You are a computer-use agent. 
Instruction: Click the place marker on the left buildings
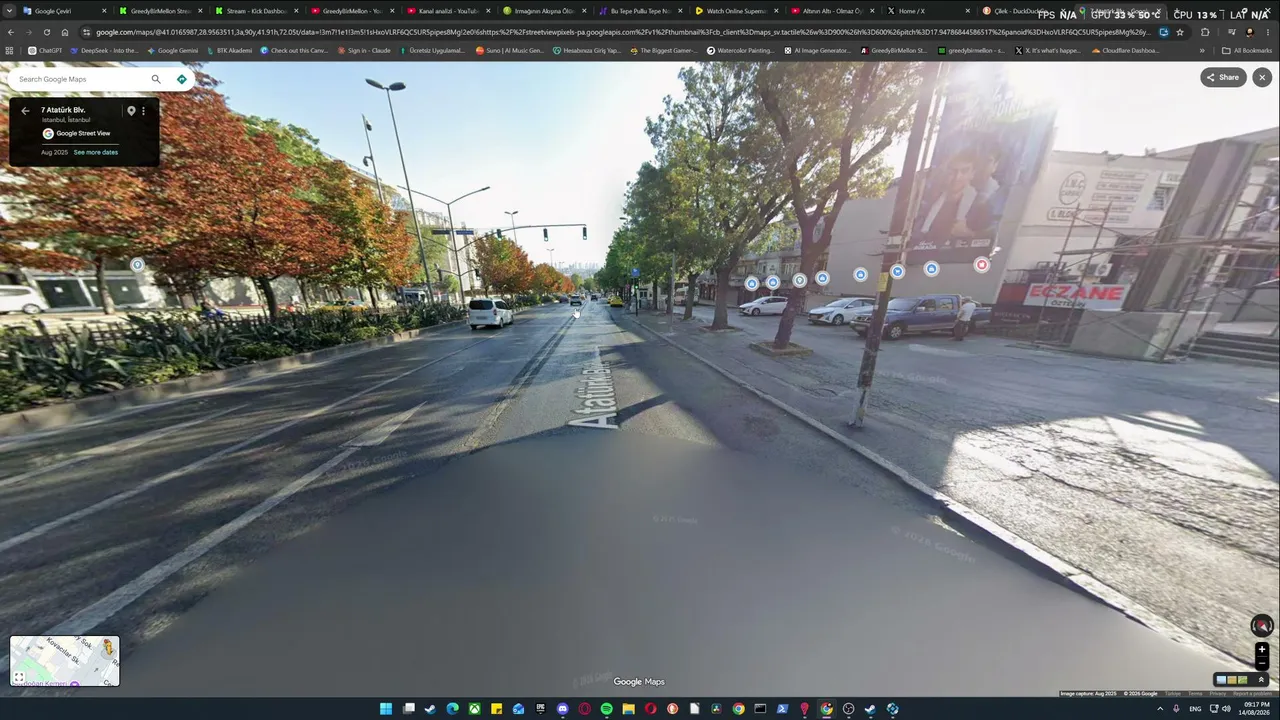tap(137, 265)
